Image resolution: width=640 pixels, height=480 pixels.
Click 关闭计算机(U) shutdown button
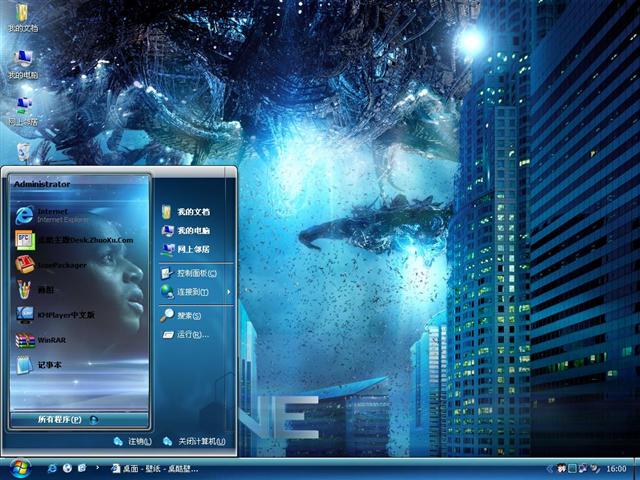point(194,441)
